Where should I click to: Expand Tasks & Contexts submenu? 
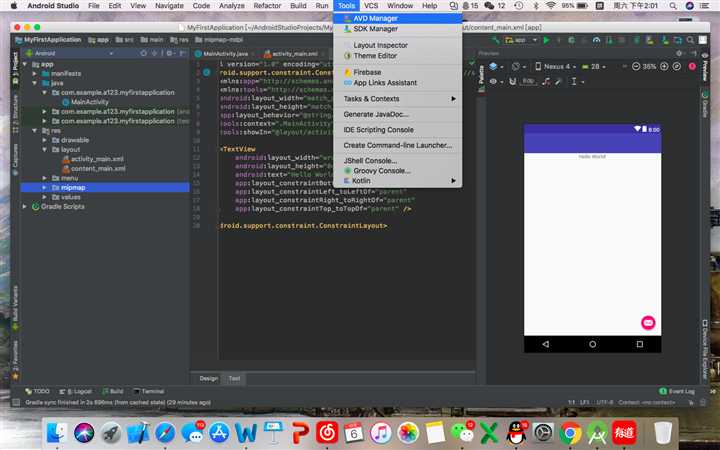[x=397, y=99]
